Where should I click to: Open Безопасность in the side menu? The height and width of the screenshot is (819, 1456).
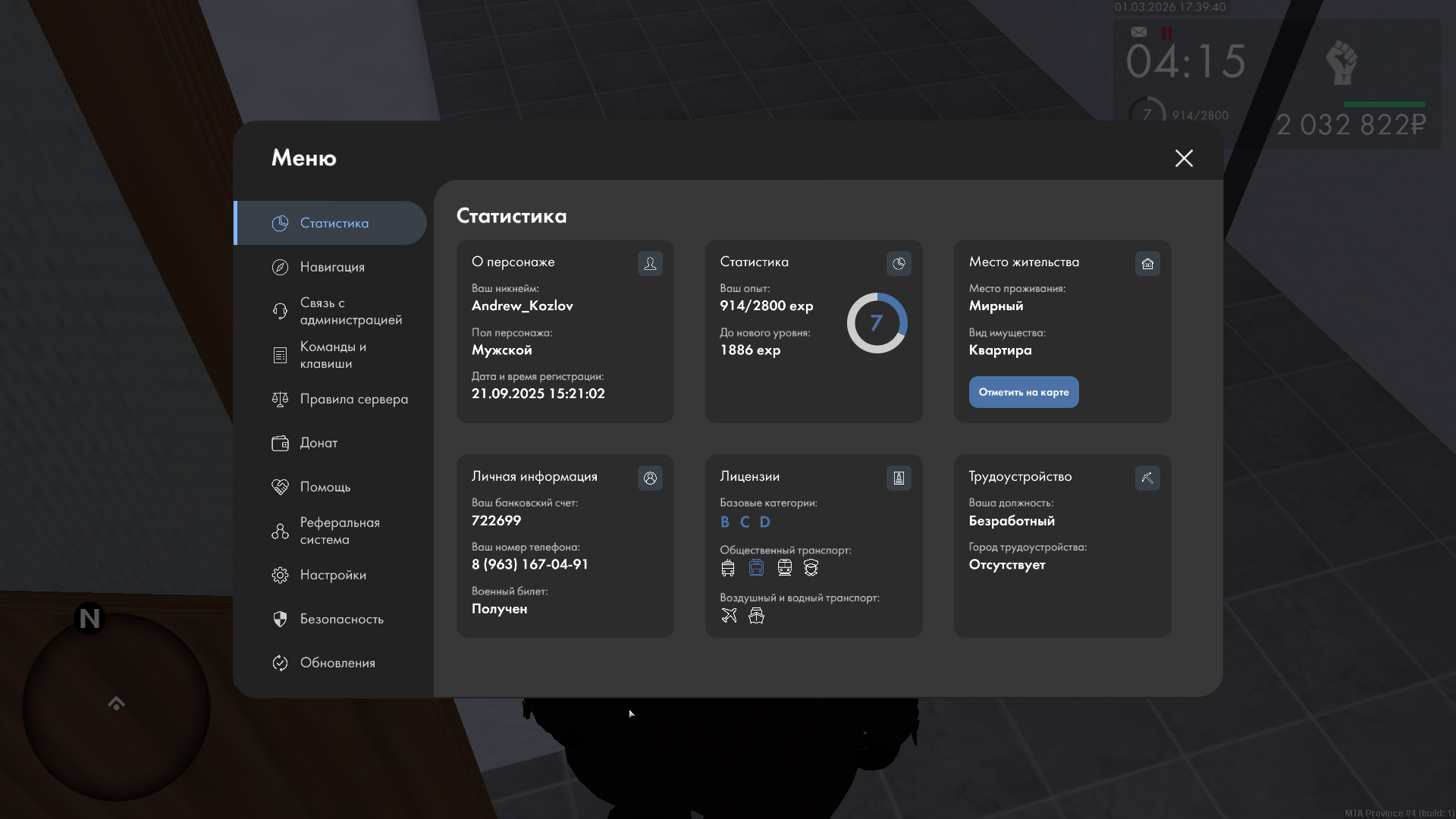(x=341, y=619)
